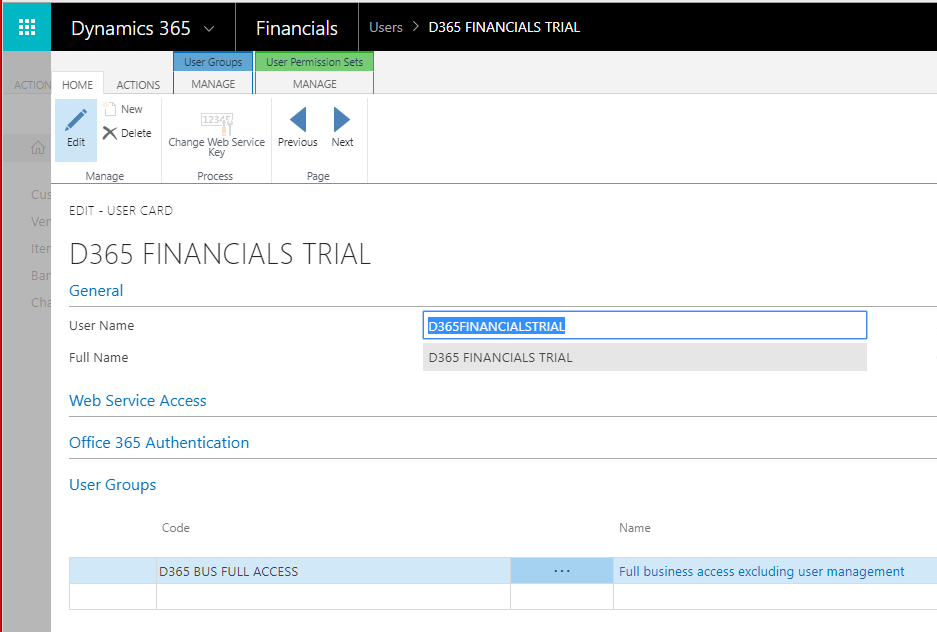This screenshot has width=937, height=632.
Task: Open Financials app link in header
Action: pos(297,28)
